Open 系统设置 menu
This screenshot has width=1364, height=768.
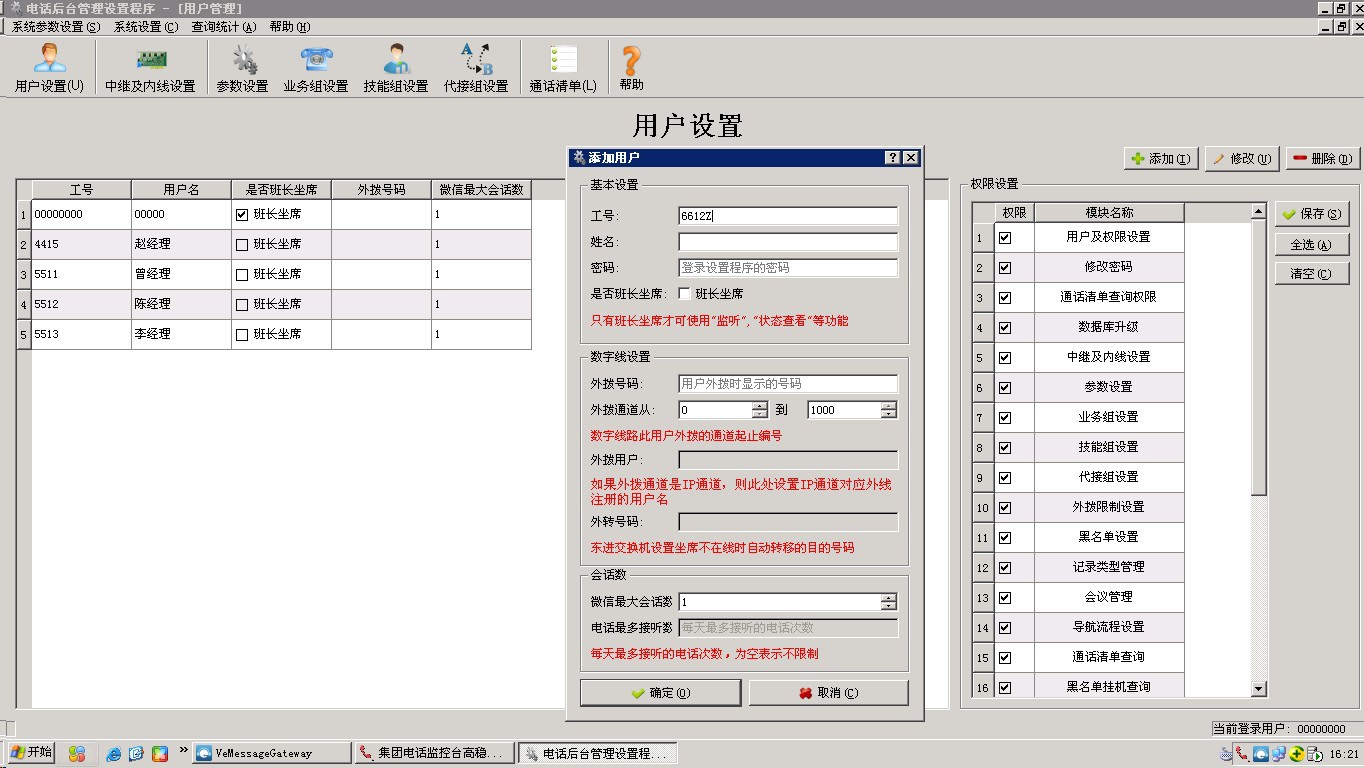point(146,27)
